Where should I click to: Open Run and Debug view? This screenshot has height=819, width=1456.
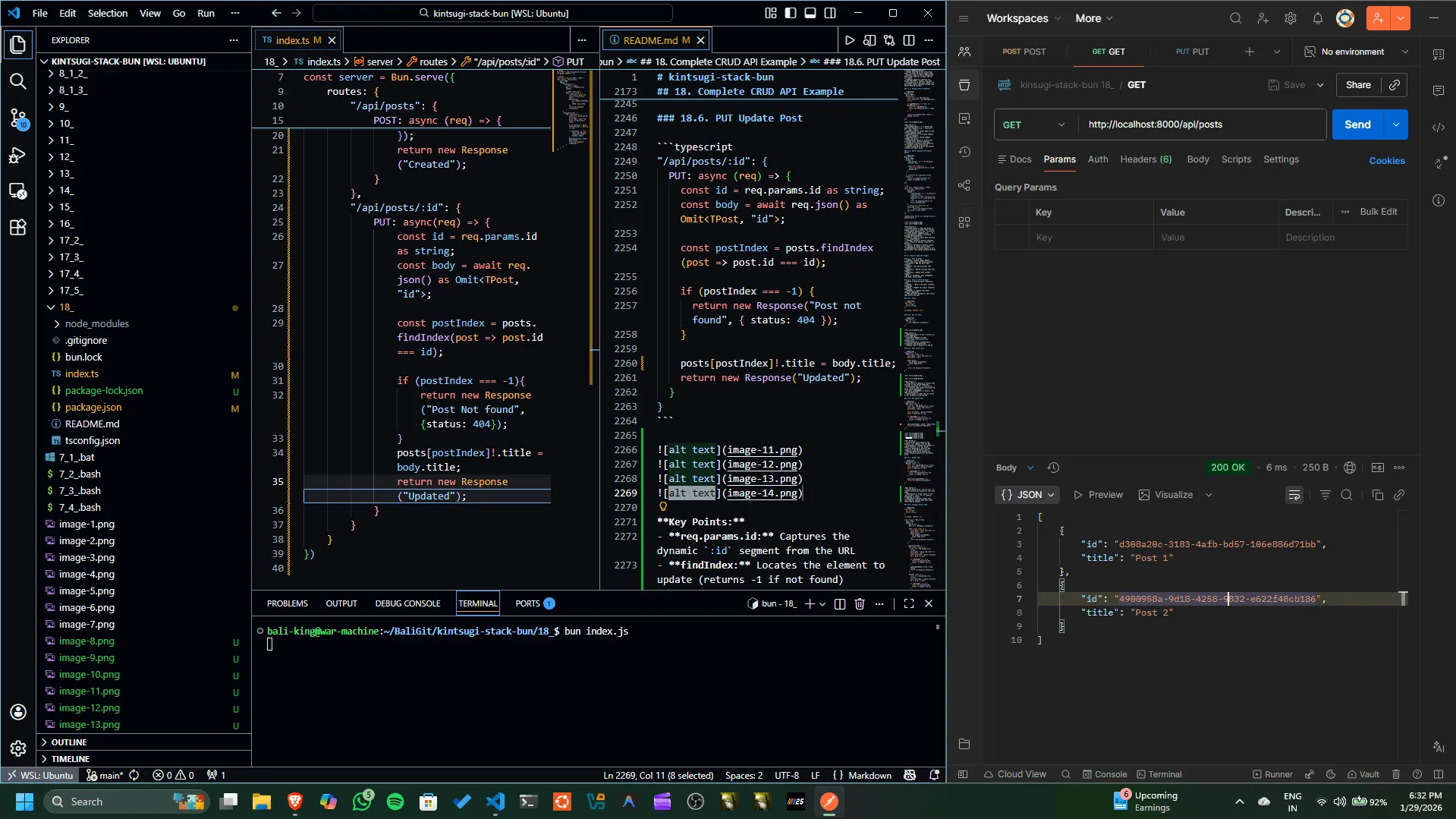18,155
